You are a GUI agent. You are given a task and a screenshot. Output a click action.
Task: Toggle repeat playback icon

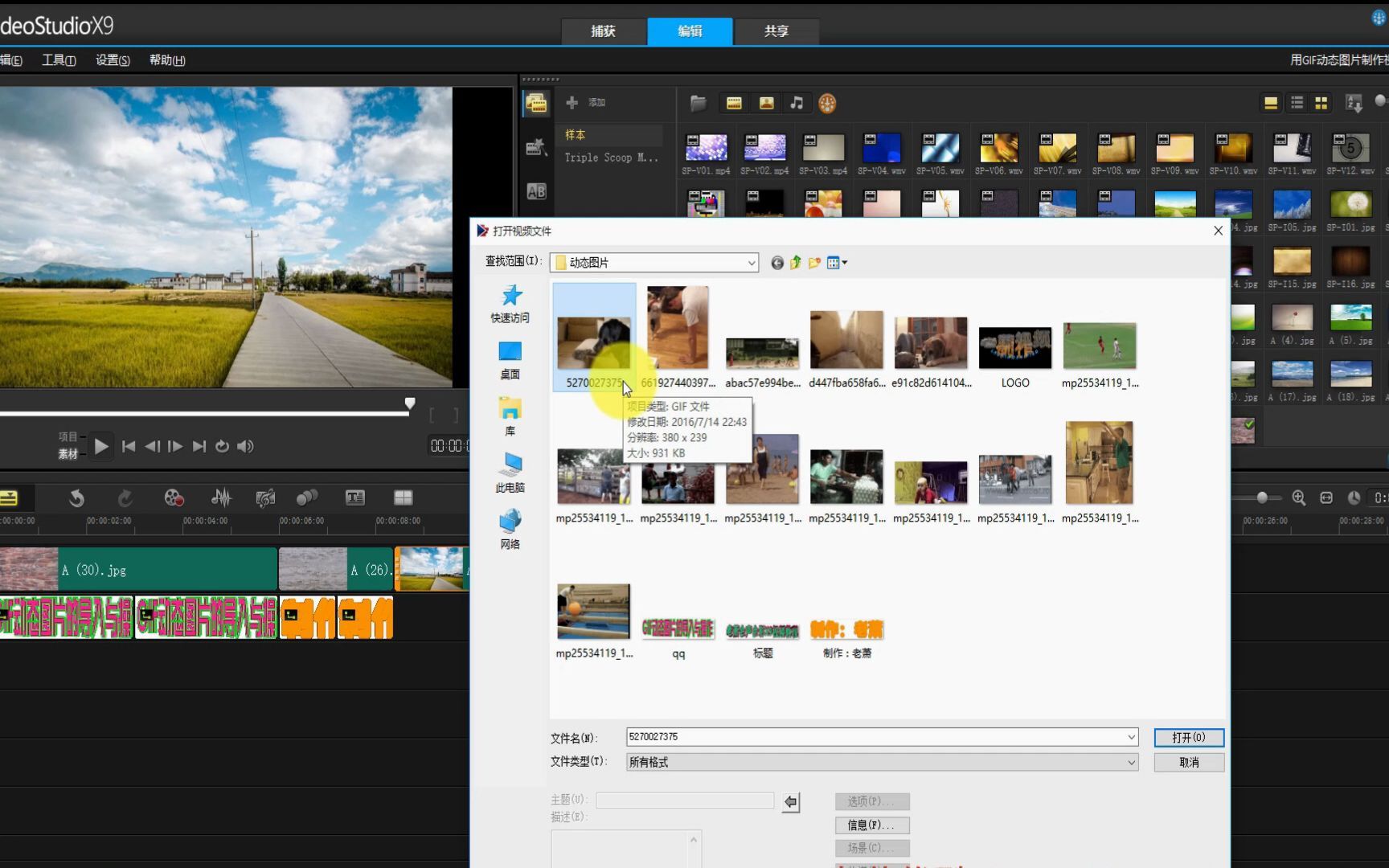222,446
